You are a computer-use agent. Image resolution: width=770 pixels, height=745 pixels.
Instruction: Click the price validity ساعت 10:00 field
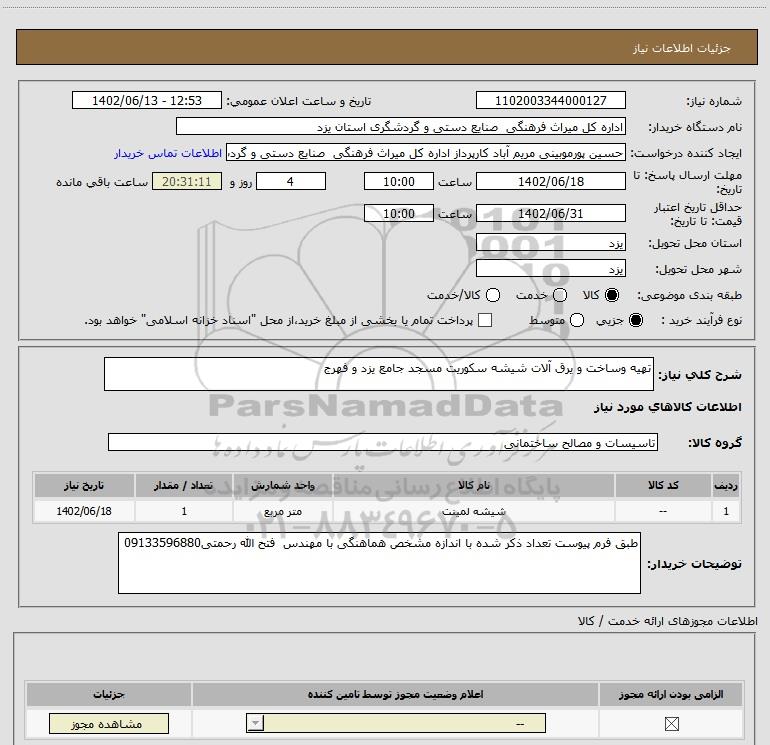coord(399,213)
